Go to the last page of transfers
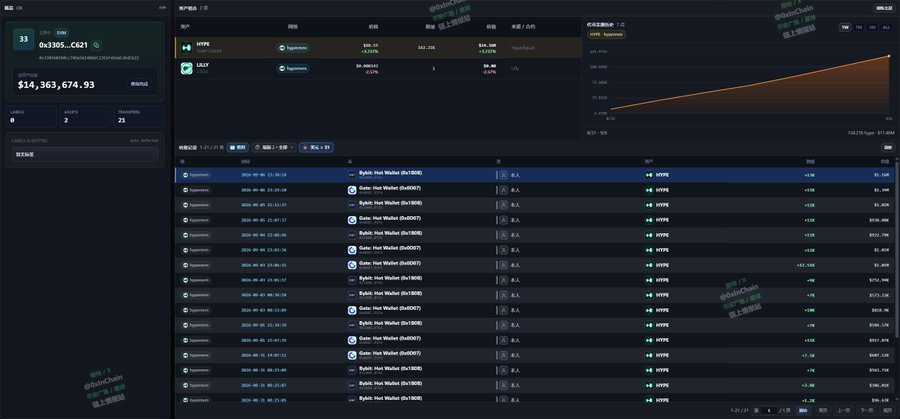 tap(887, 410)
